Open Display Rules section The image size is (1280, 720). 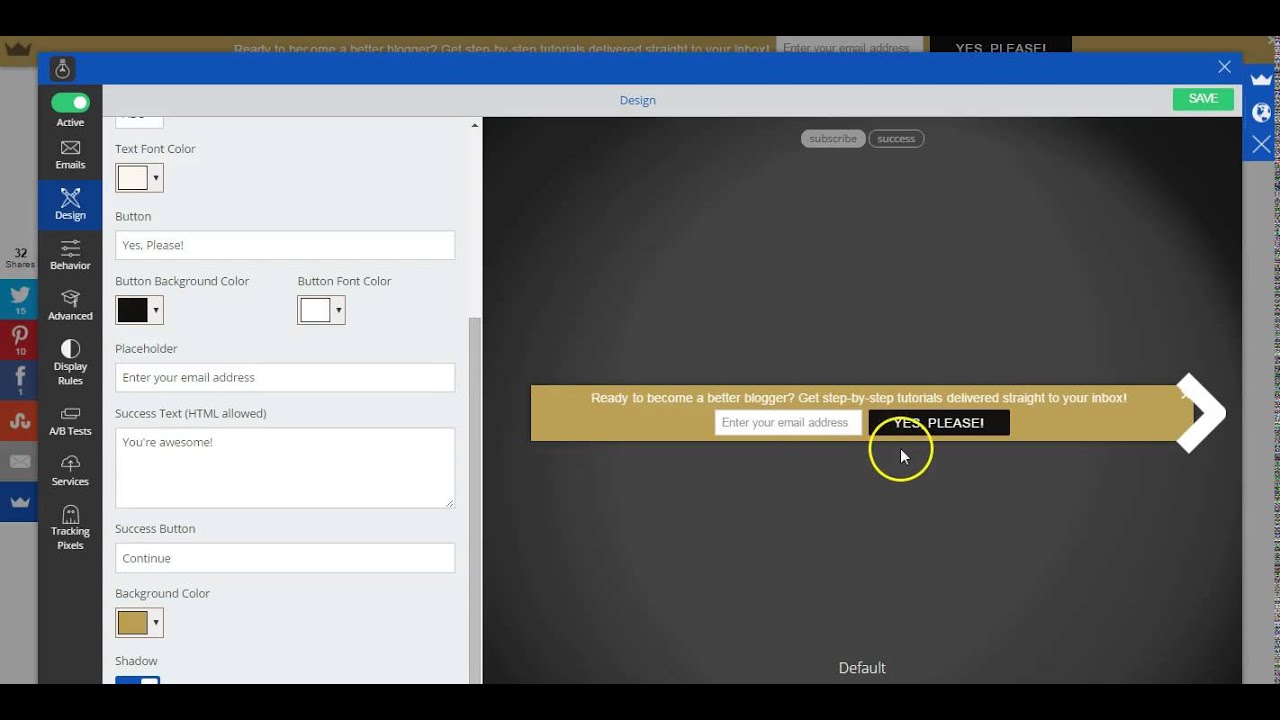[x=70, y=362]
